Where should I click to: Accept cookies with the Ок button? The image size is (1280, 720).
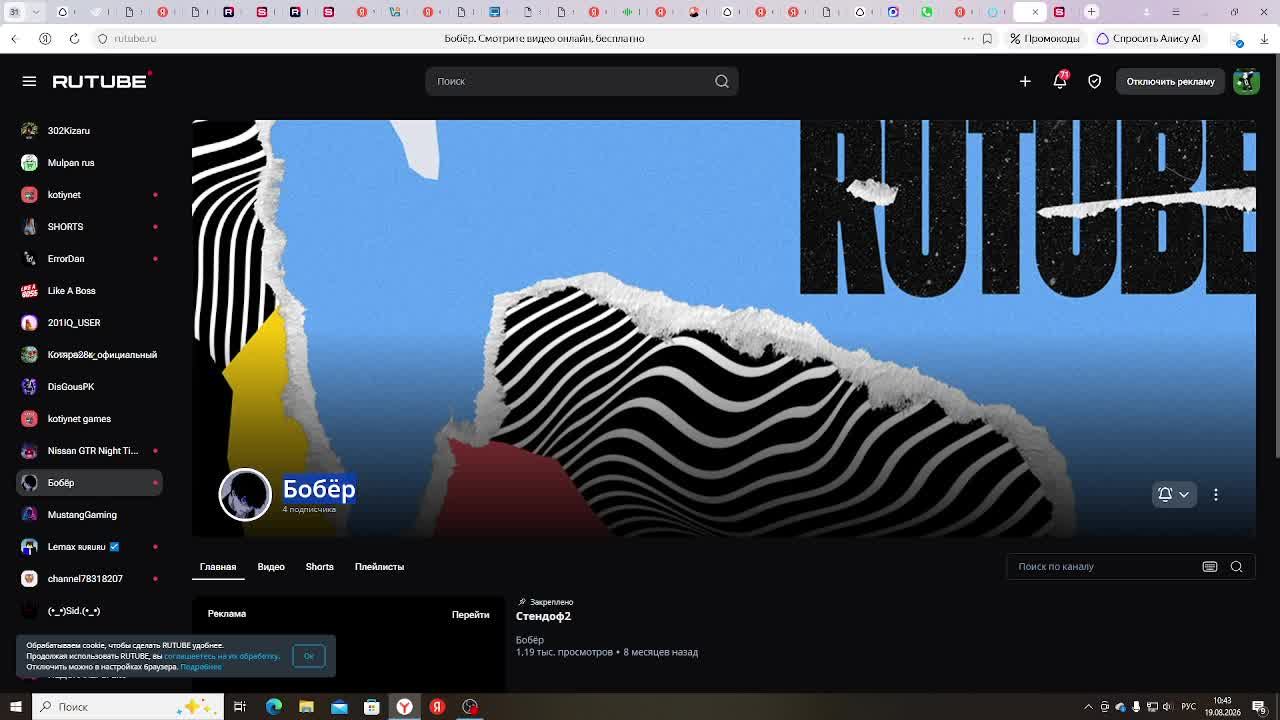(x=309, y=656)
